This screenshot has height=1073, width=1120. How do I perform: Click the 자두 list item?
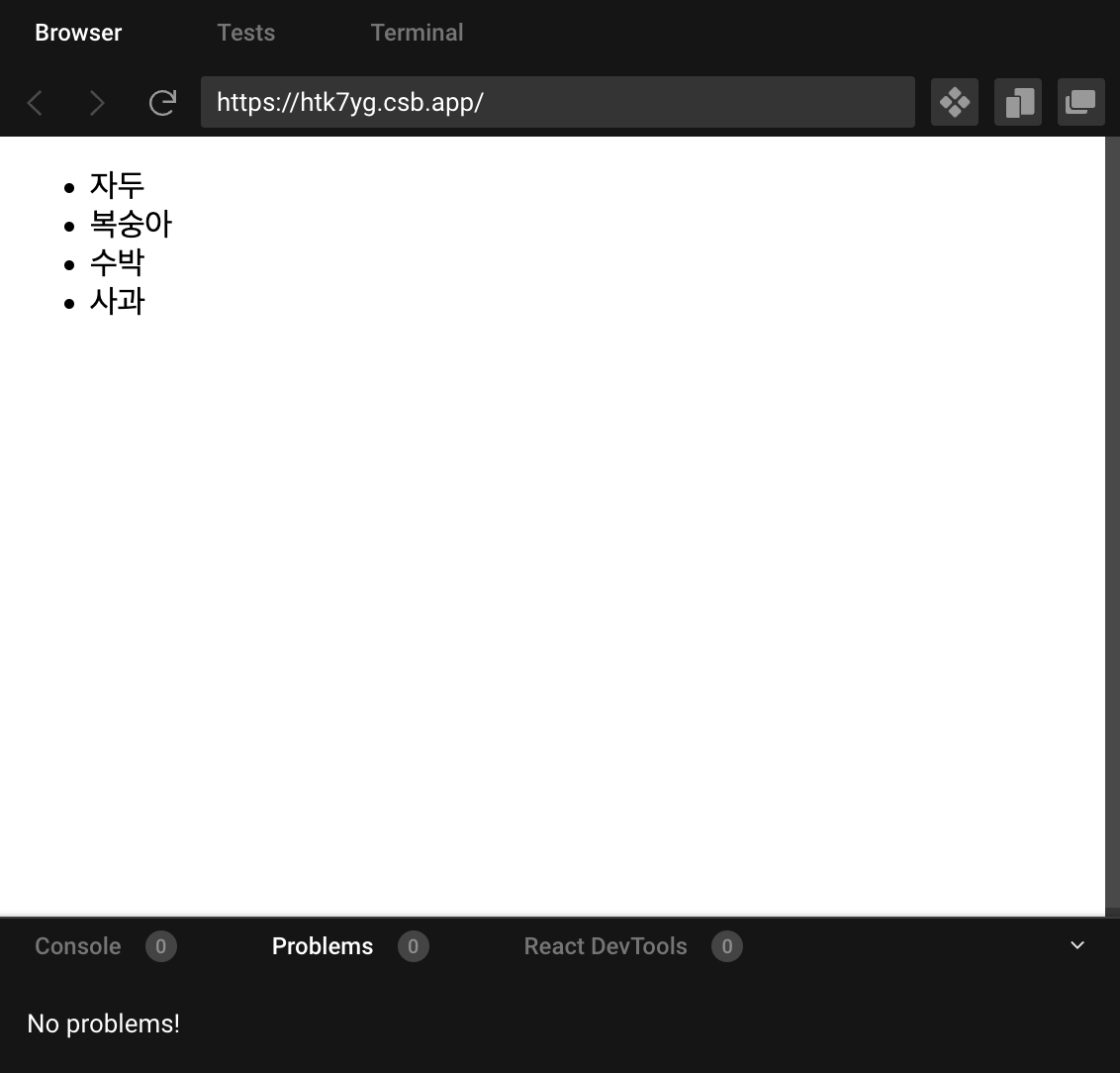(x=118, y=185)
